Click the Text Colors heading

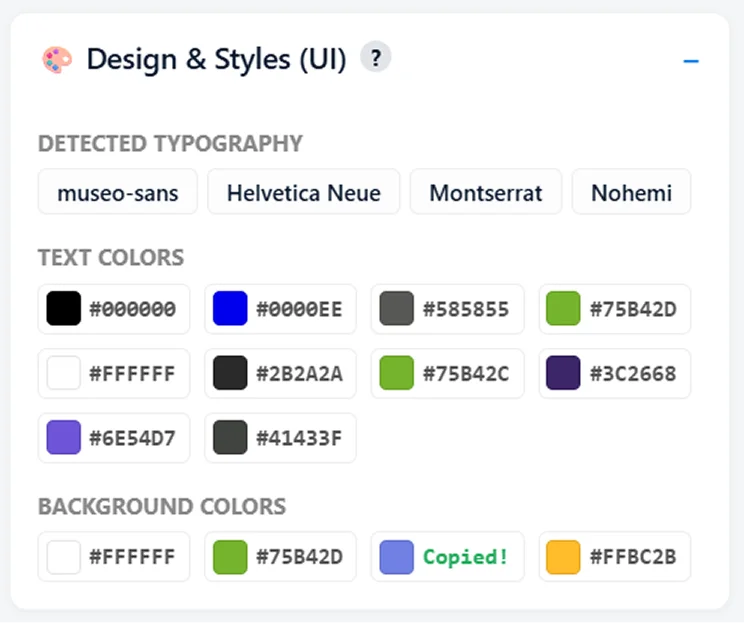111,257
